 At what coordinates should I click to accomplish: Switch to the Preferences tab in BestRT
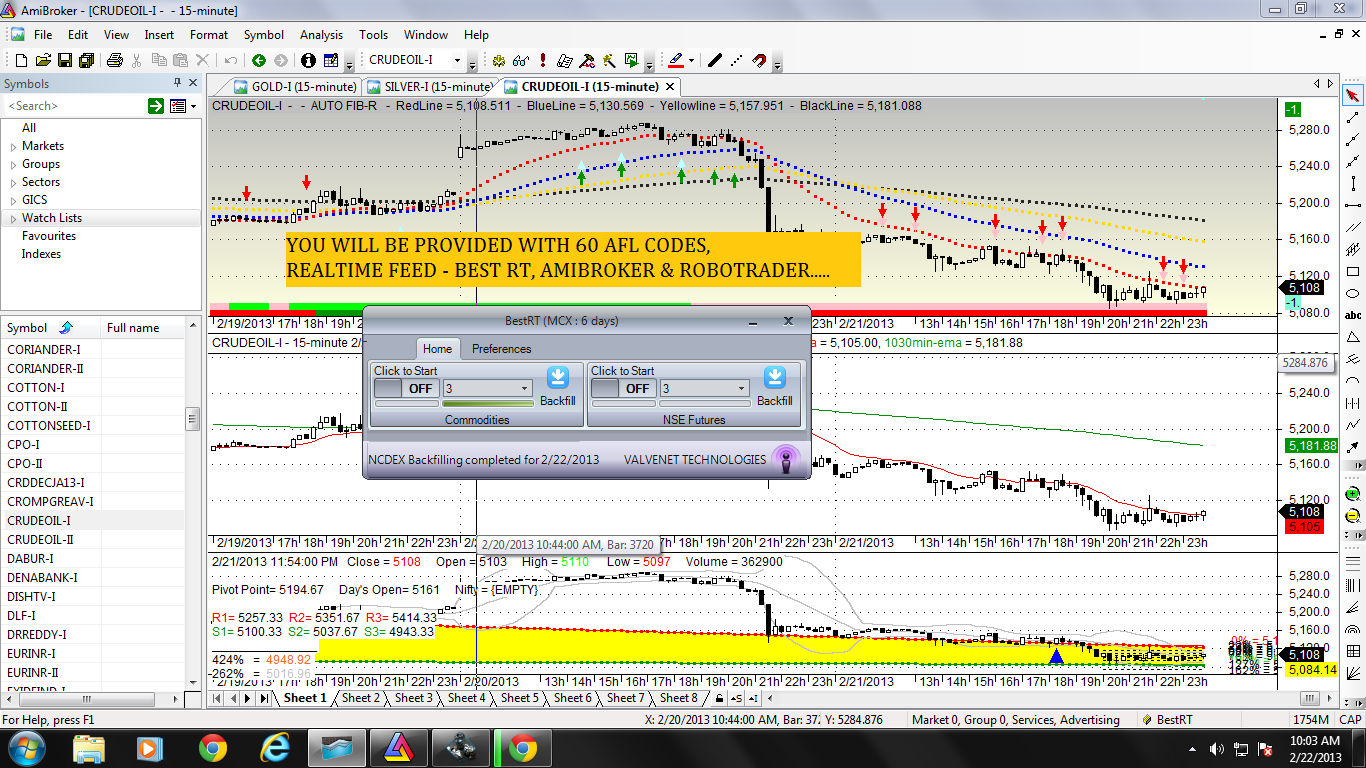[501, 349]
